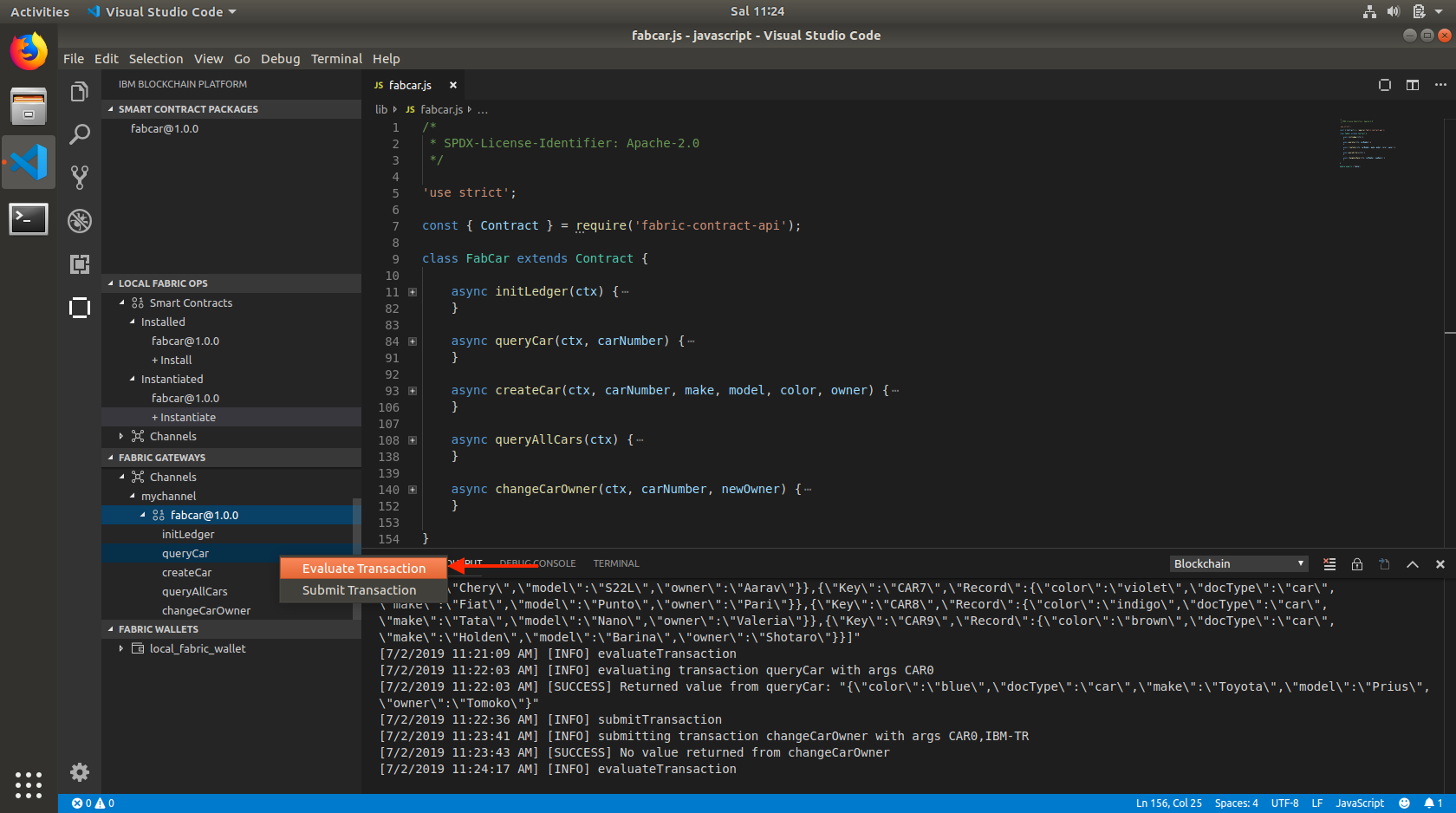Launch Firefox from the dock

tap(29, 52)
